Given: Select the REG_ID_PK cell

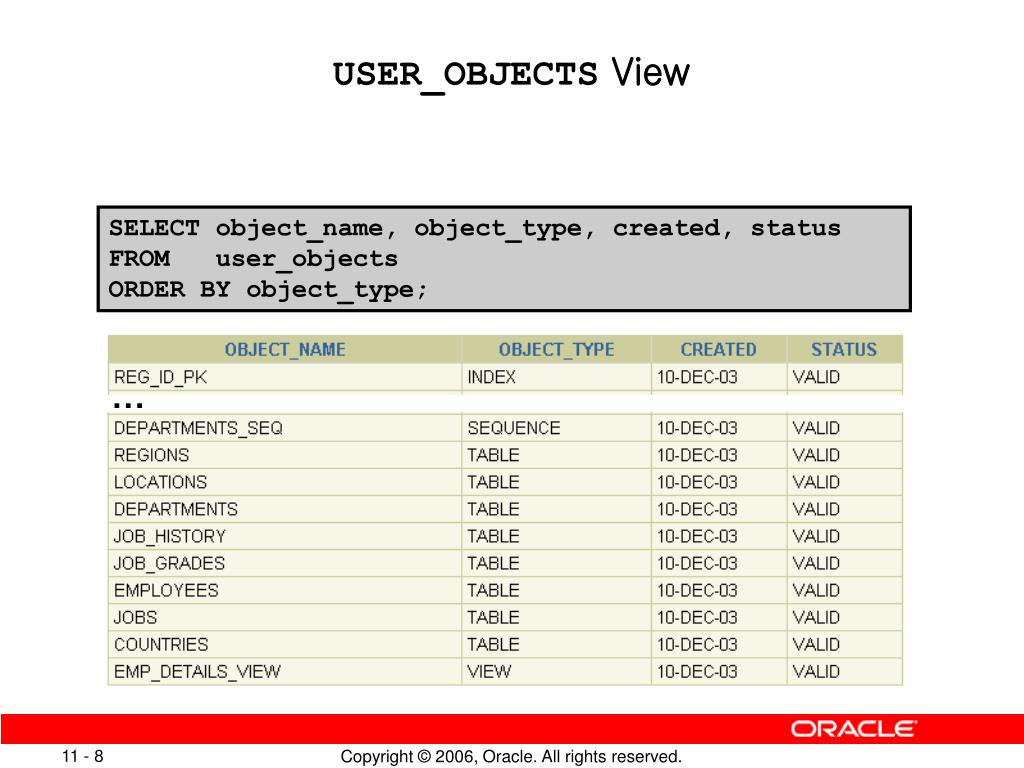Looking at the screenshot, I should pos(285,377).
